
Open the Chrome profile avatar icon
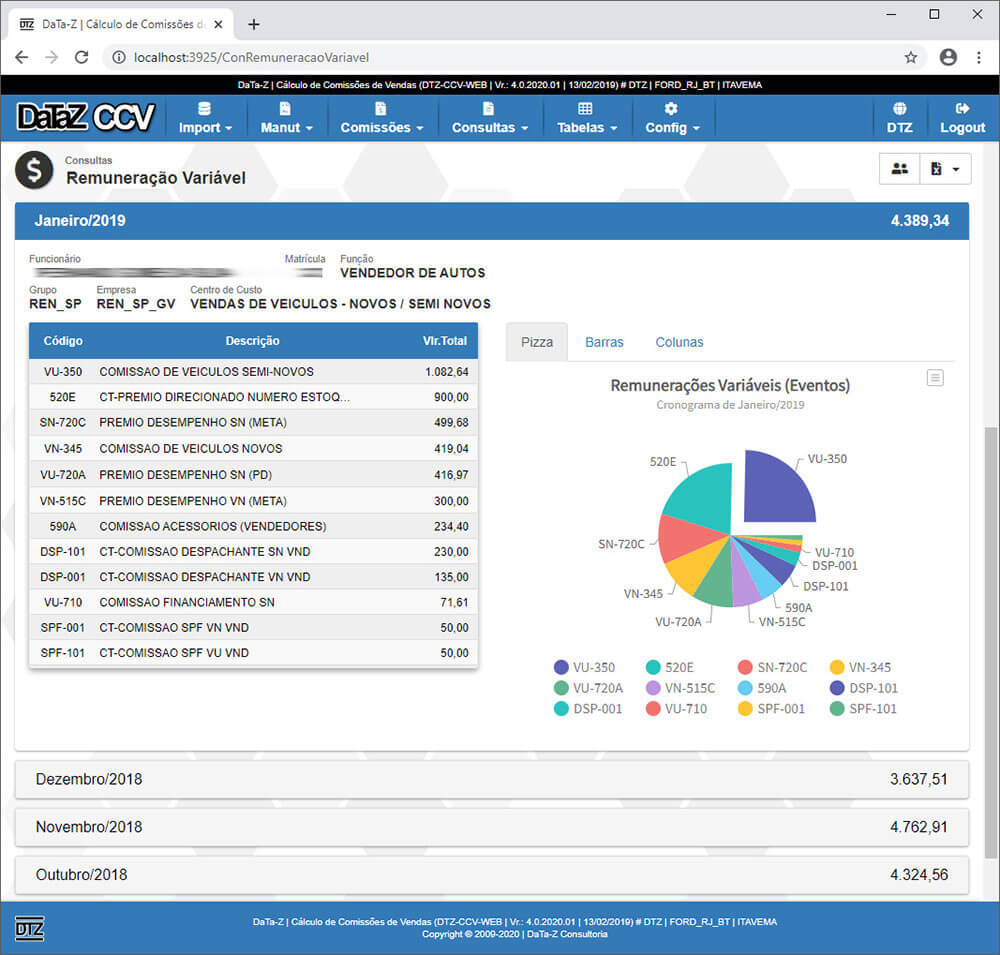(x=948, y=58)
